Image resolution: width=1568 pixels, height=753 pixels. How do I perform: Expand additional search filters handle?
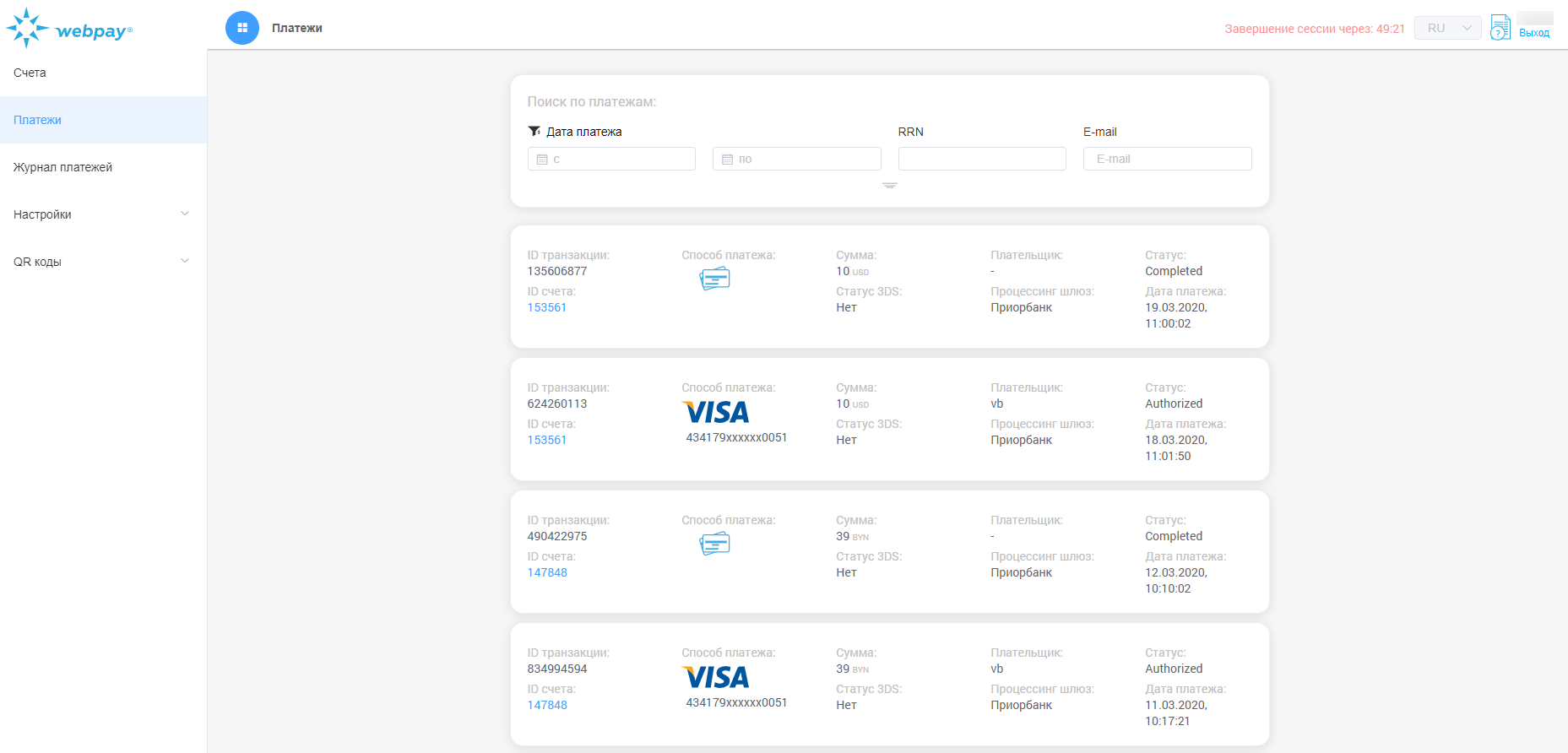[x=889, y=186]
